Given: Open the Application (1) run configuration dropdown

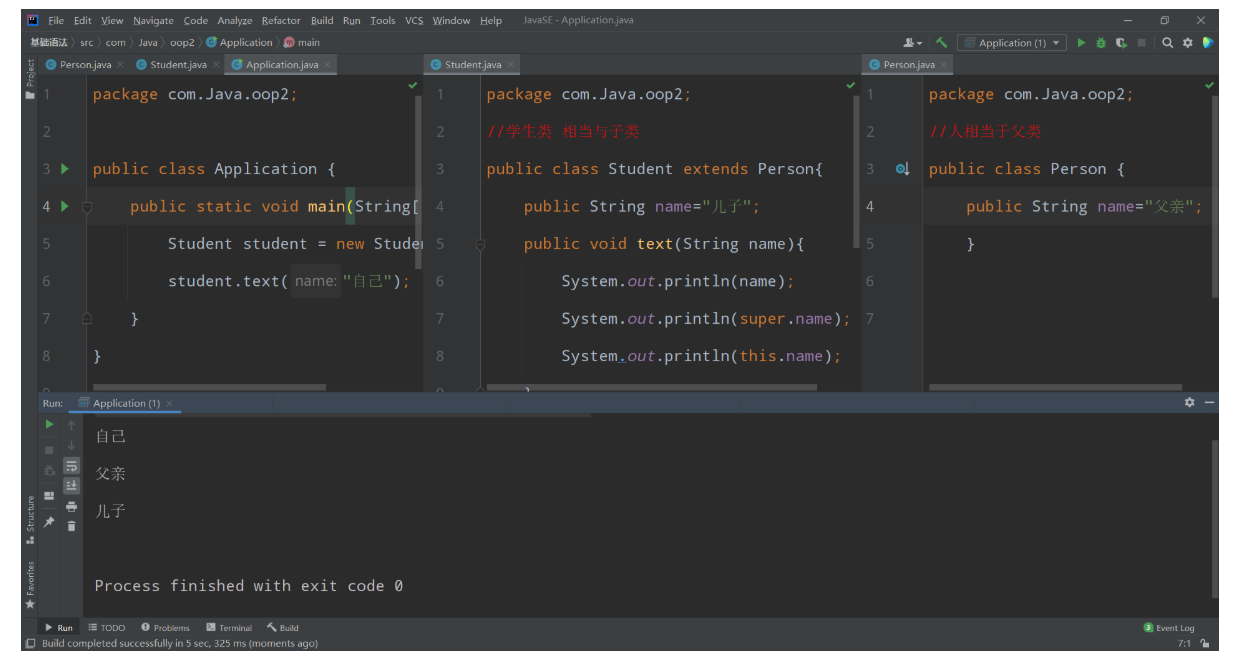Looking at the screenshot, I should pos(1012,43).
